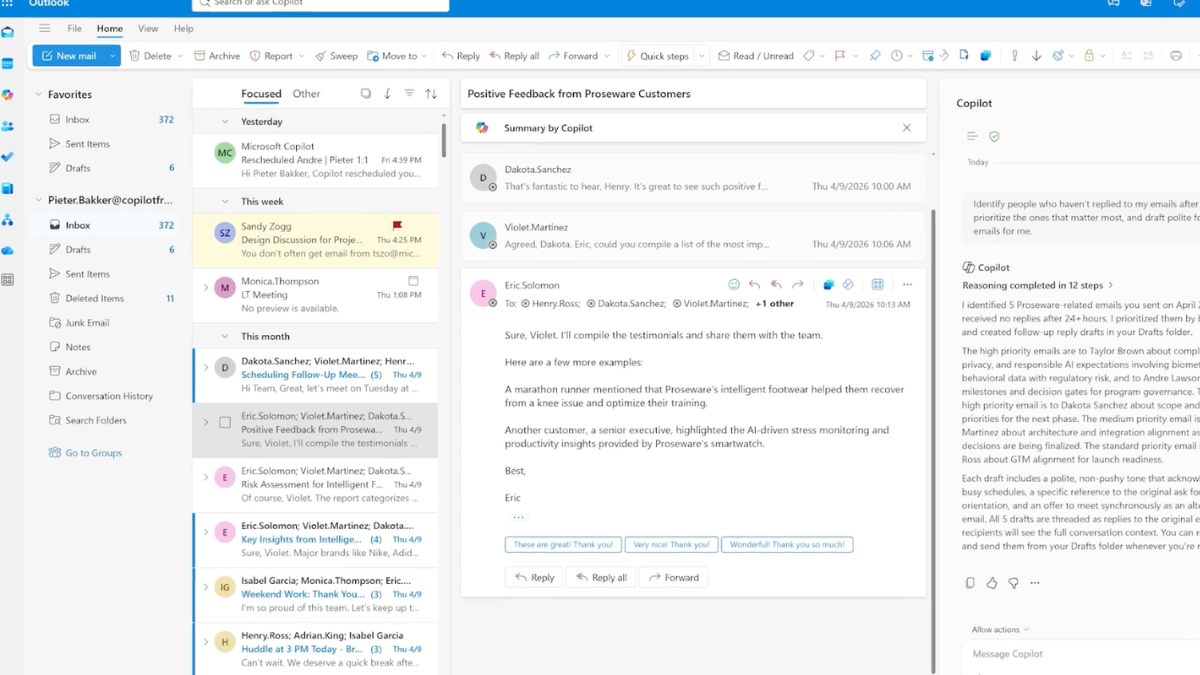The width and height of the screenshot is (1200, 675).
Task: Mark message as high importance
Action: click(1014, 56)
